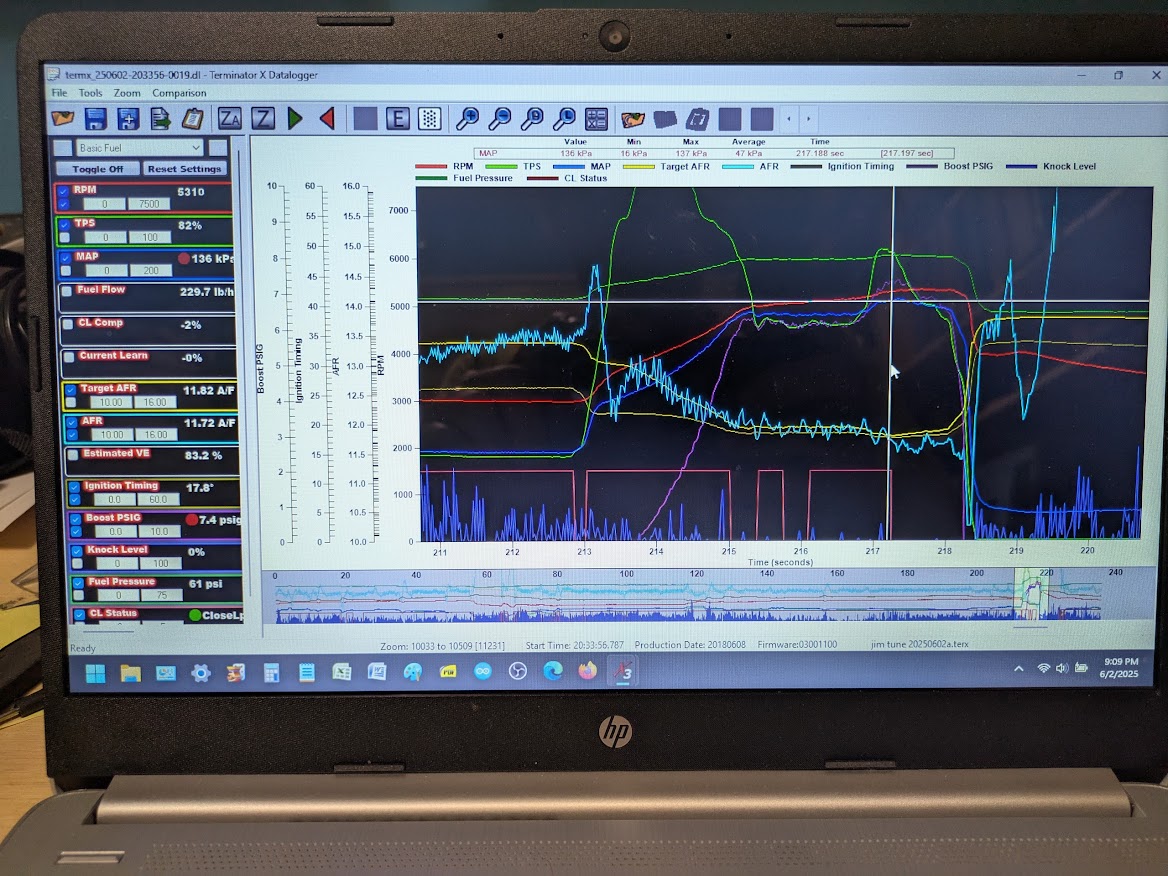Click the small square button right of Basic Fuel

(x=218, y=147)
